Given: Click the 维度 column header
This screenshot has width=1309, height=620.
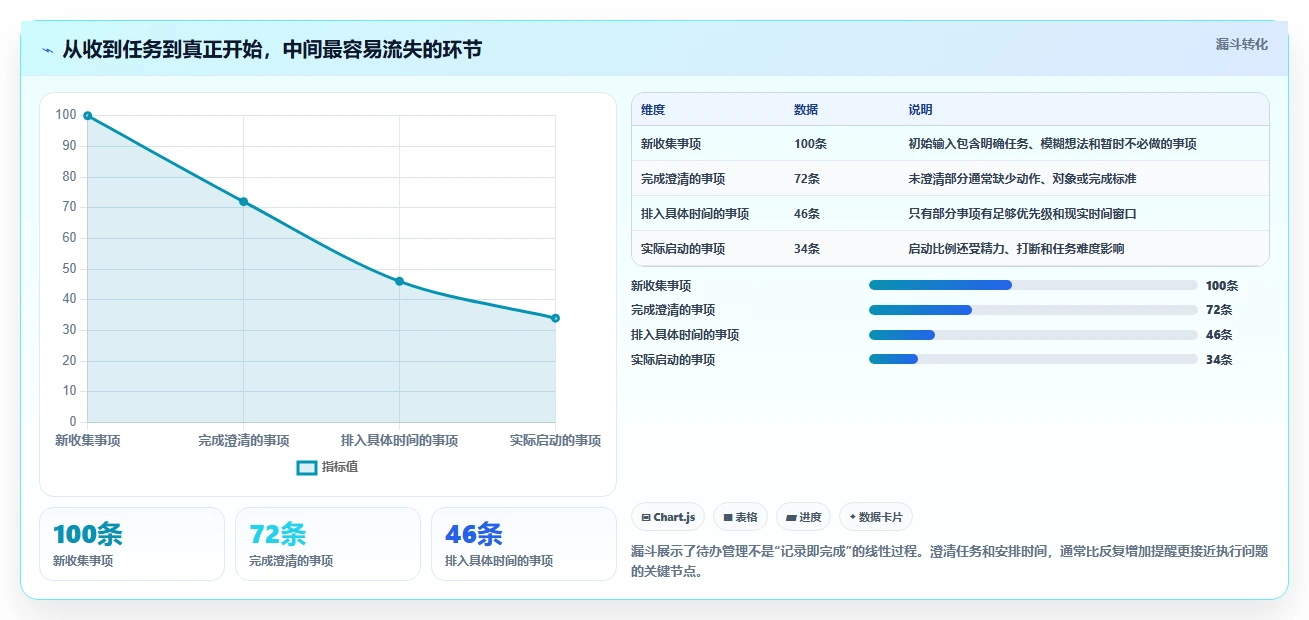Looking at the screenshot, I should click(x=653, y=110).
